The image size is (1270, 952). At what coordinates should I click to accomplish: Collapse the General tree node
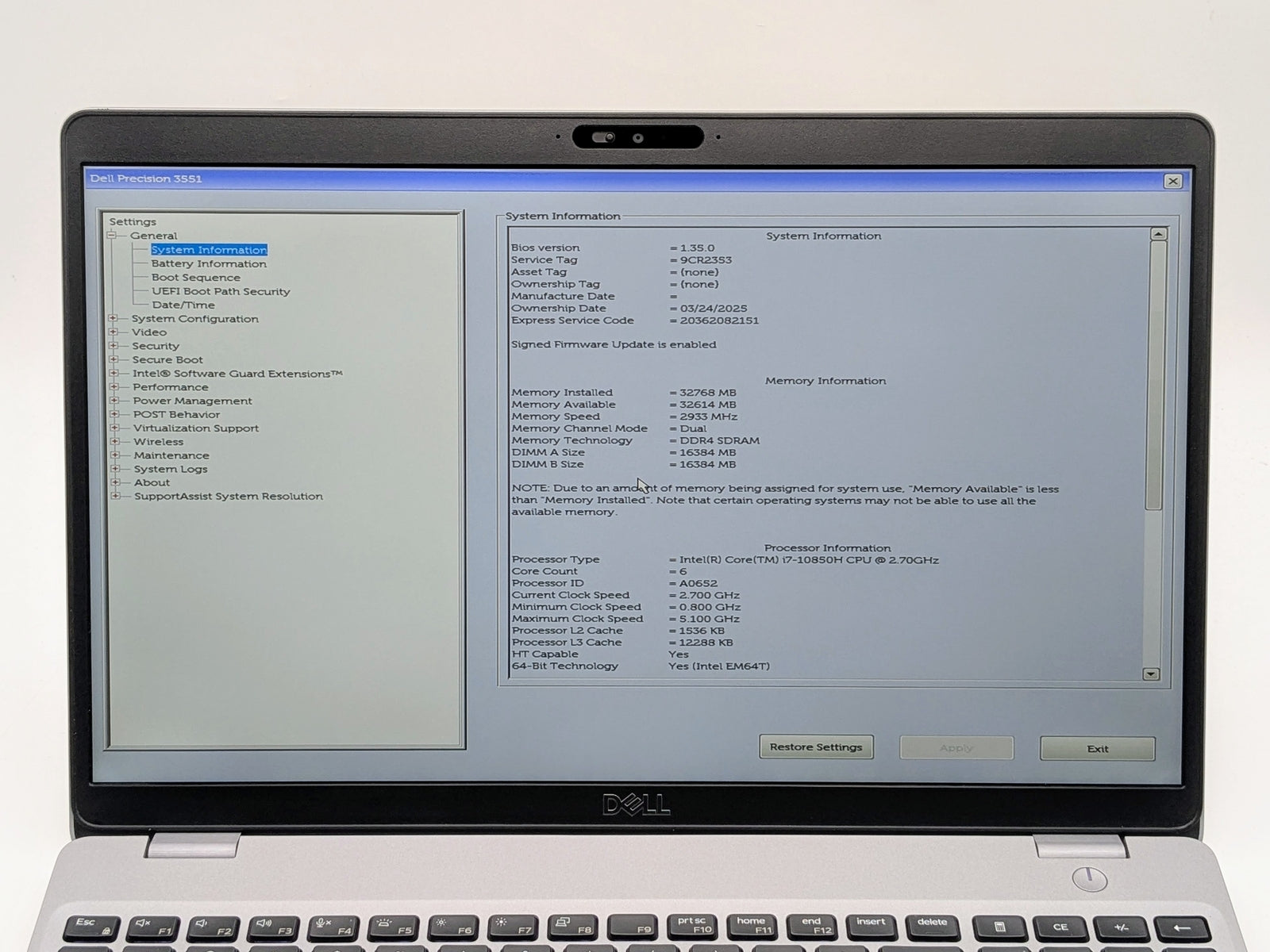113,236
